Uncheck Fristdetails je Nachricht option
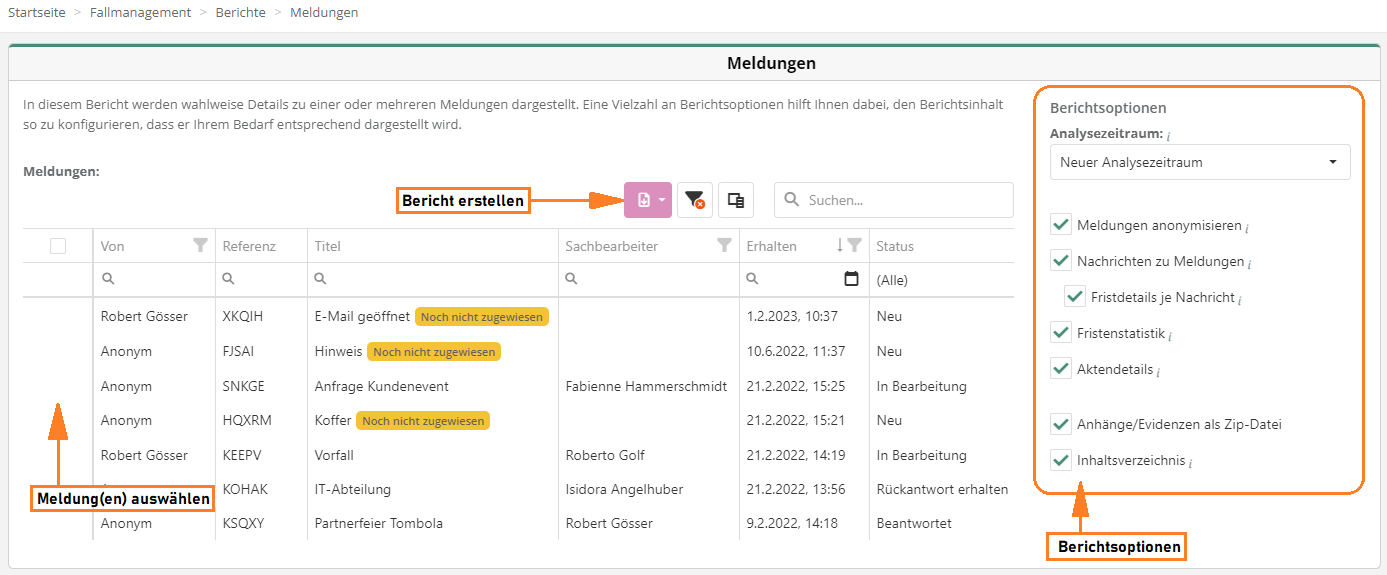The image size is (1387, 575). tap(1075, 297)
